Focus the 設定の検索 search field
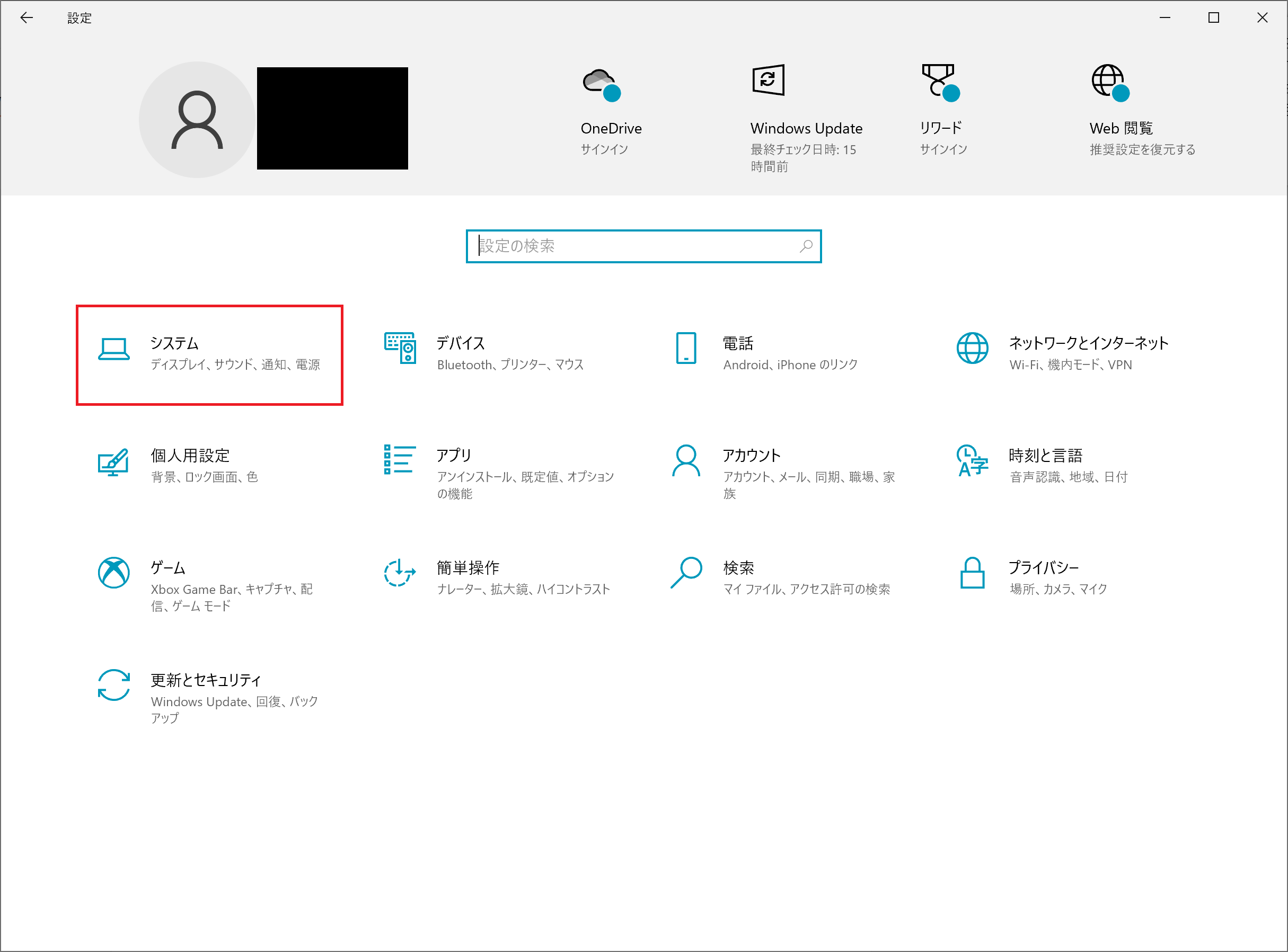This screenshot has height=952, width=1288. click(x=644, y=247)
